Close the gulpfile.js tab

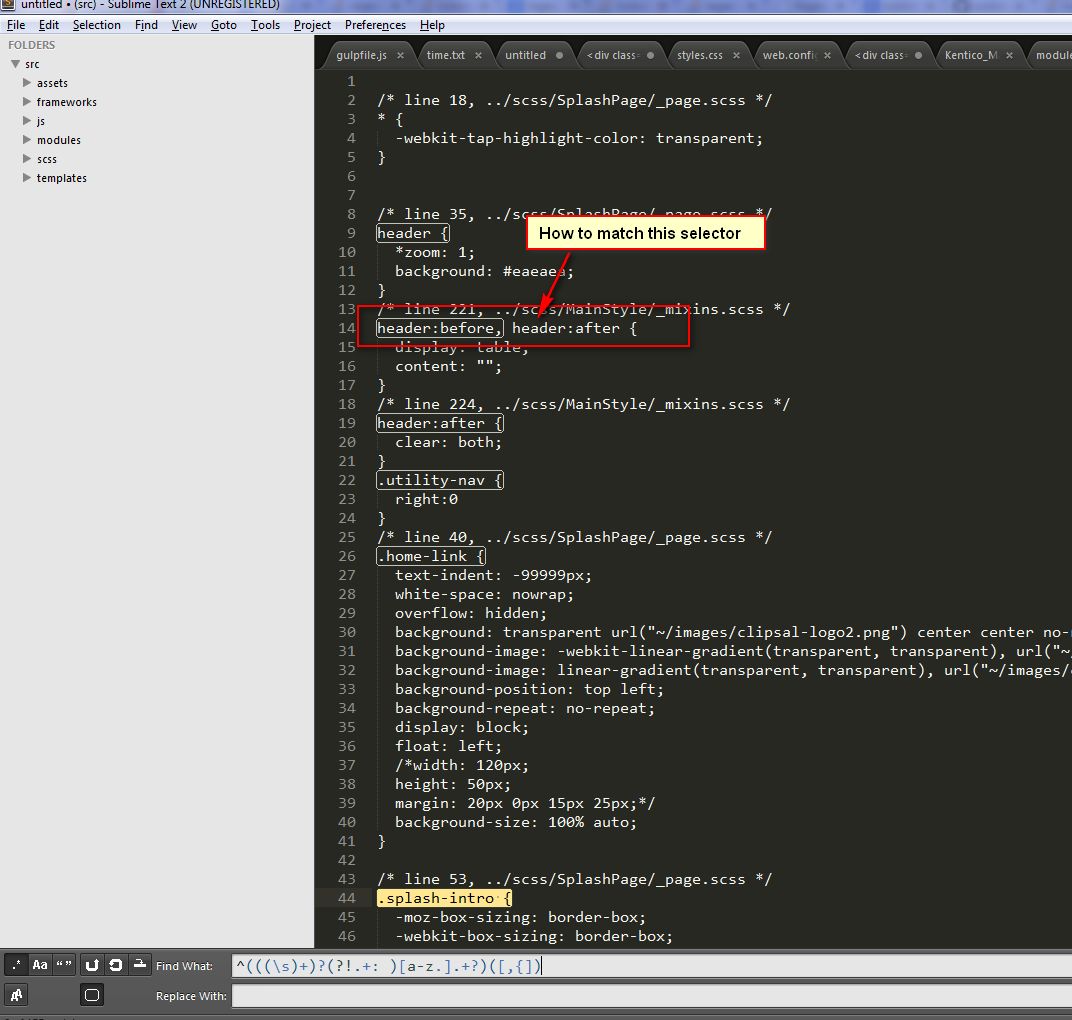pyautogui.click(x=400, y=55)
